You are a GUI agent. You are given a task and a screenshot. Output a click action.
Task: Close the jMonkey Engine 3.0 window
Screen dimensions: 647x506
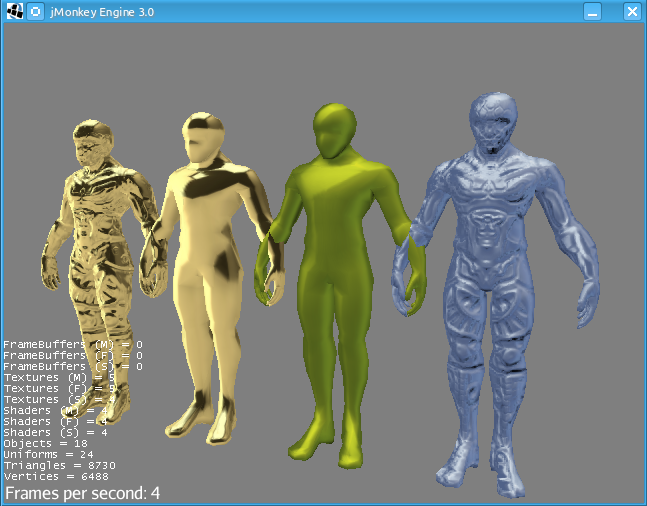pyautogui.click(x=631, y=12)
